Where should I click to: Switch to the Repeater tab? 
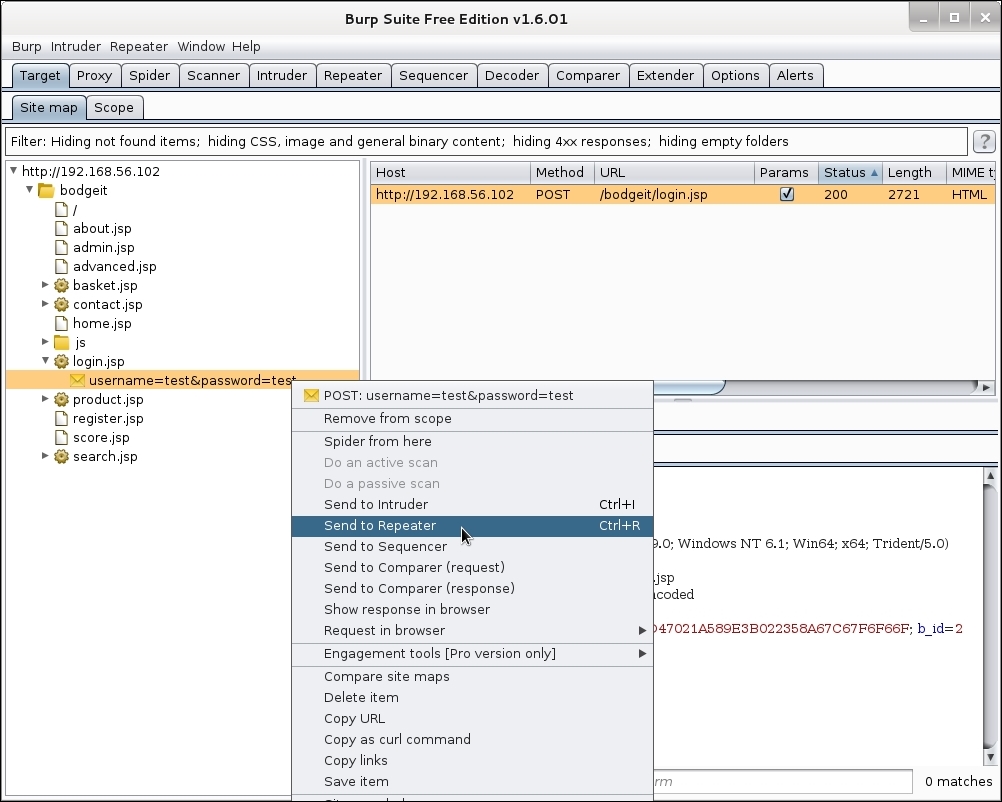(353, 75)
